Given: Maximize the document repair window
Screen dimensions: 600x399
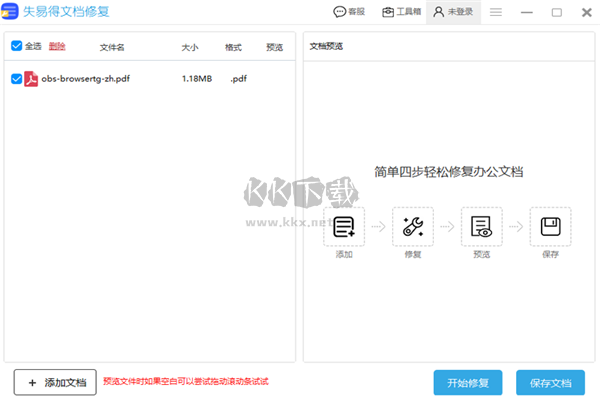Looking at the screenshot, I should (x=557, y=13).
